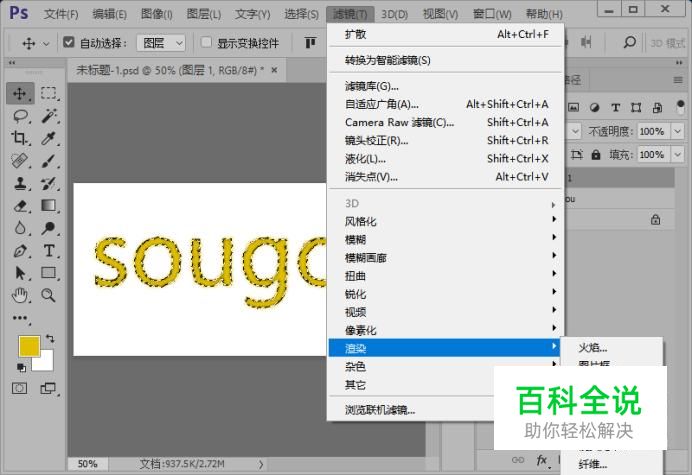Expand the 风格化 filter submenu
The height and width of the screenshot is (475, 692).
click(446, 221)
